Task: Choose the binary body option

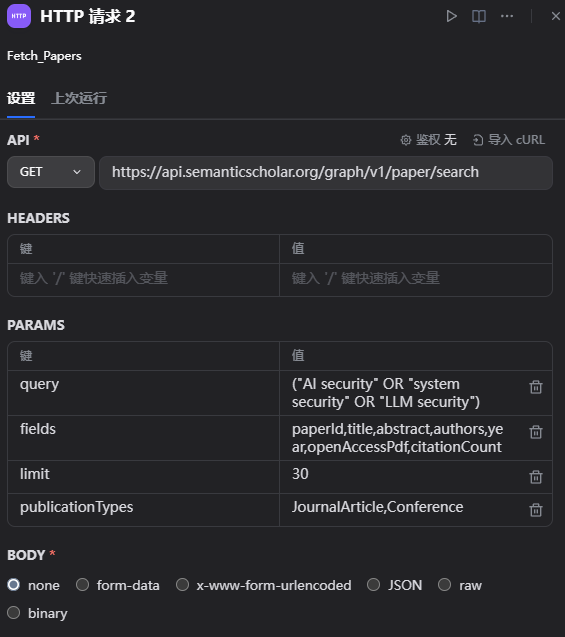Action: pos(37,613)
